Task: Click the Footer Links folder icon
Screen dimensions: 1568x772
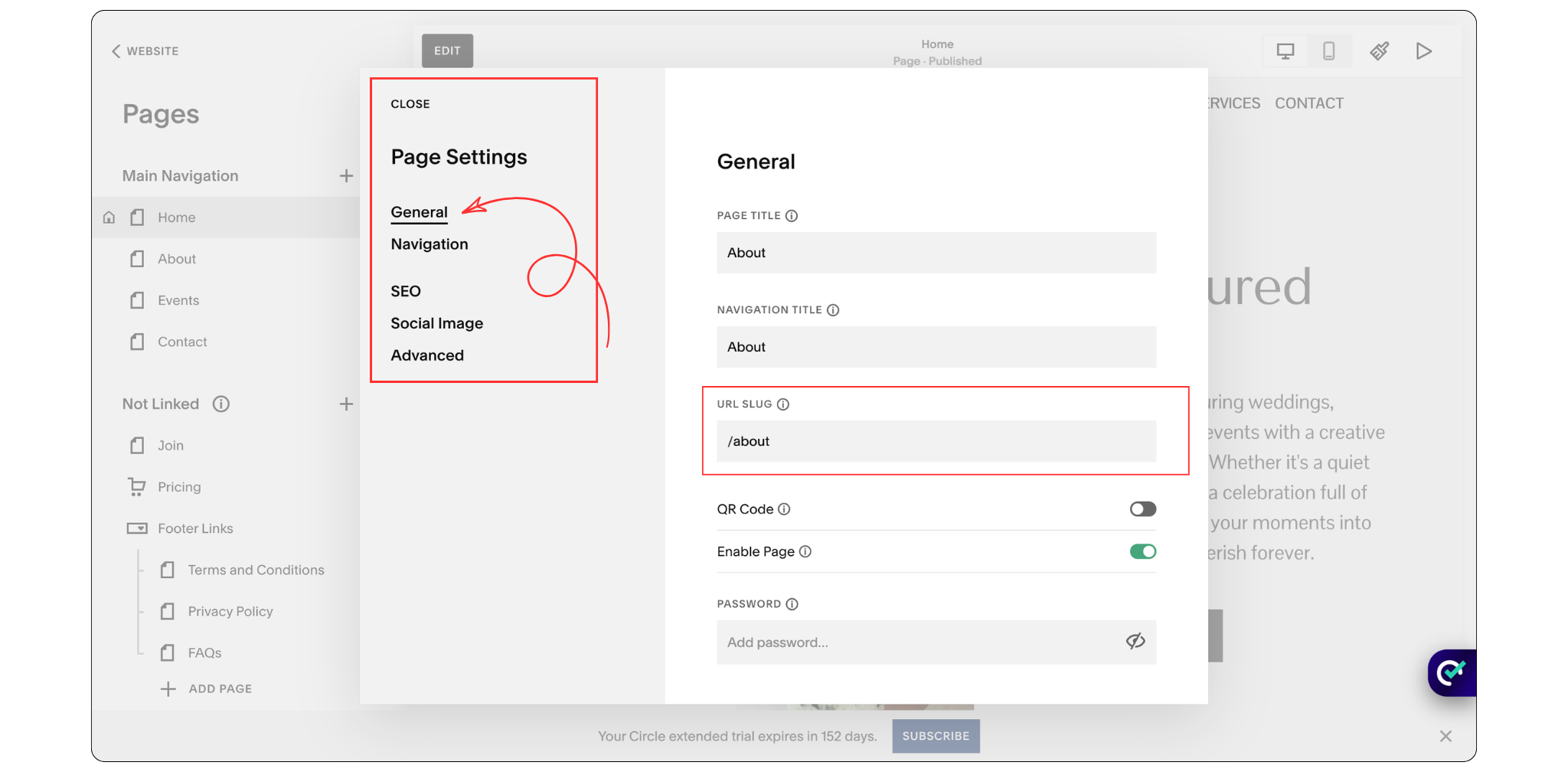Action: point(137,528)
